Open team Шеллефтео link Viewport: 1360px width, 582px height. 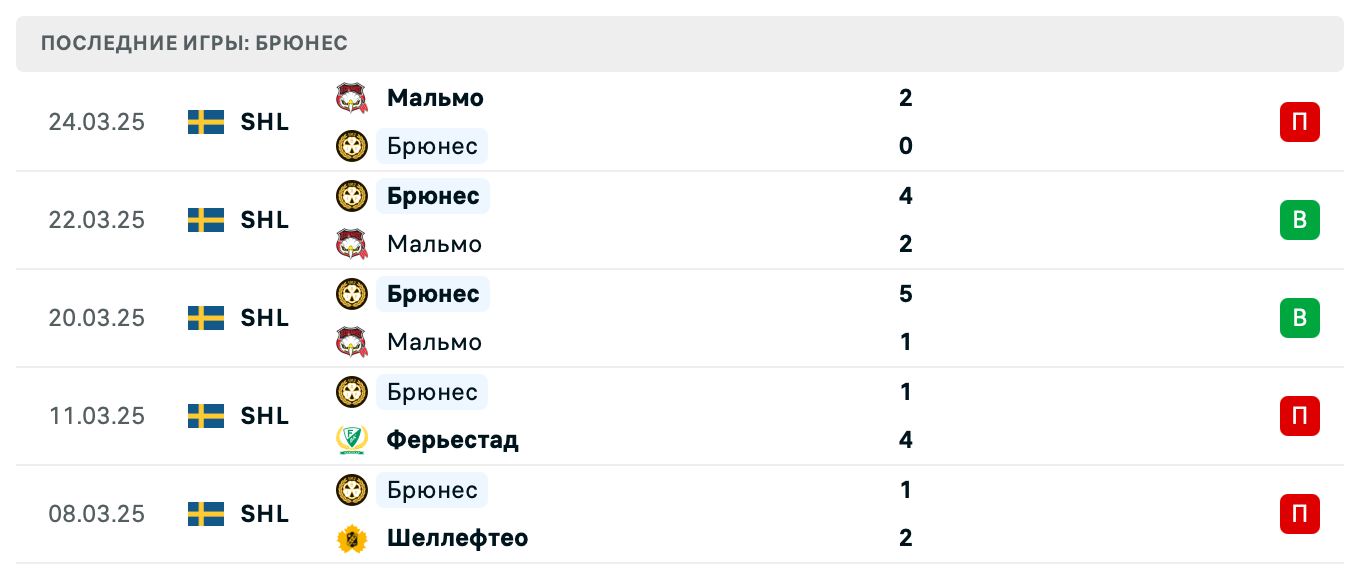457,538
